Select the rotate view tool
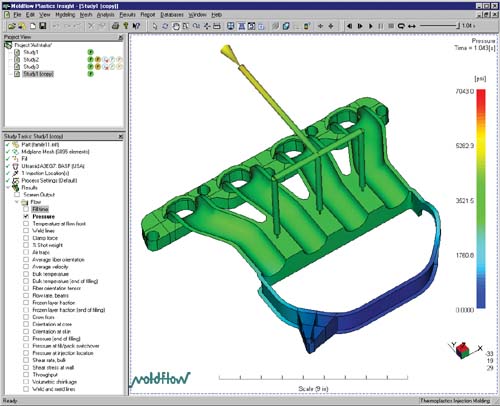 click(x=165, y=26)
